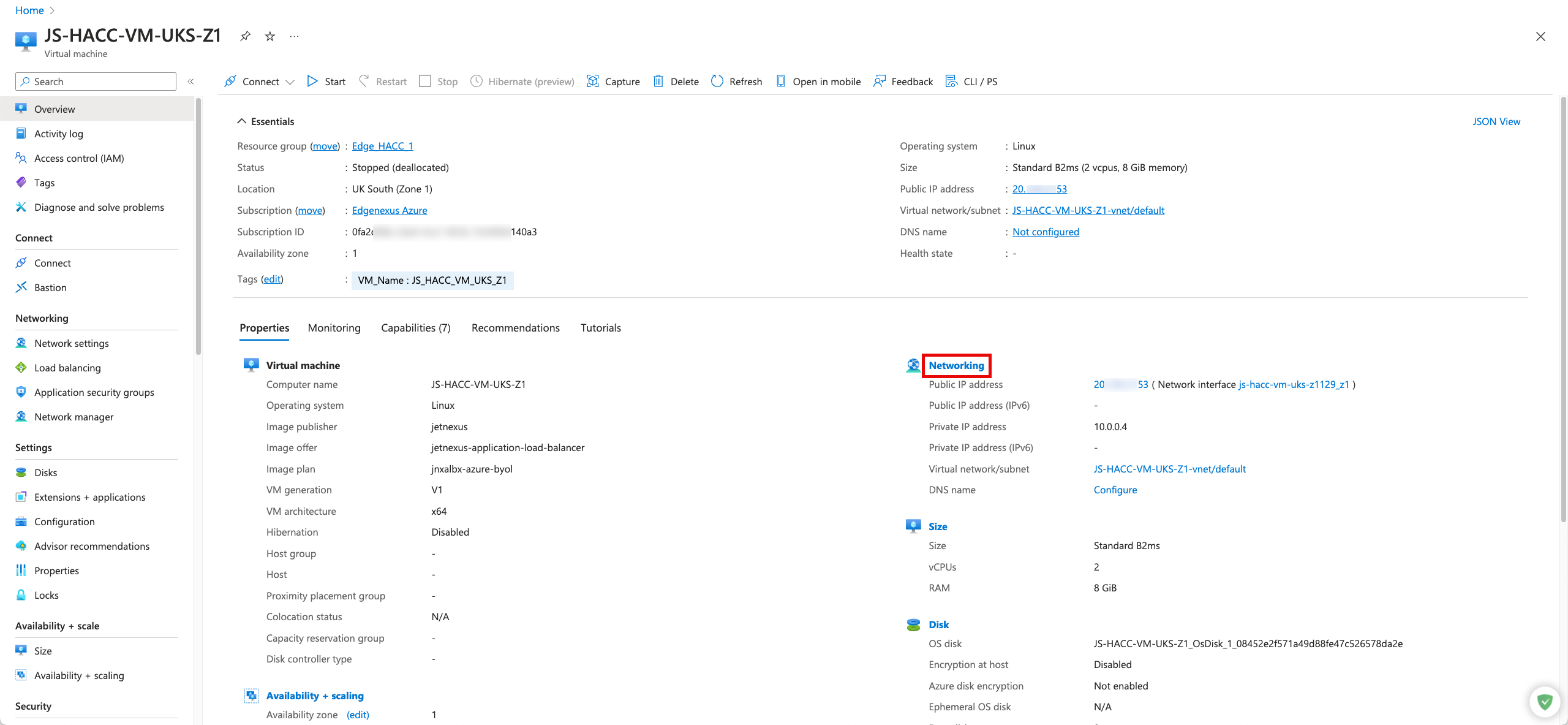The height and width of the screenshot is (725, 1568).
Task: Click move link next to Subscription
Action: 310,210
